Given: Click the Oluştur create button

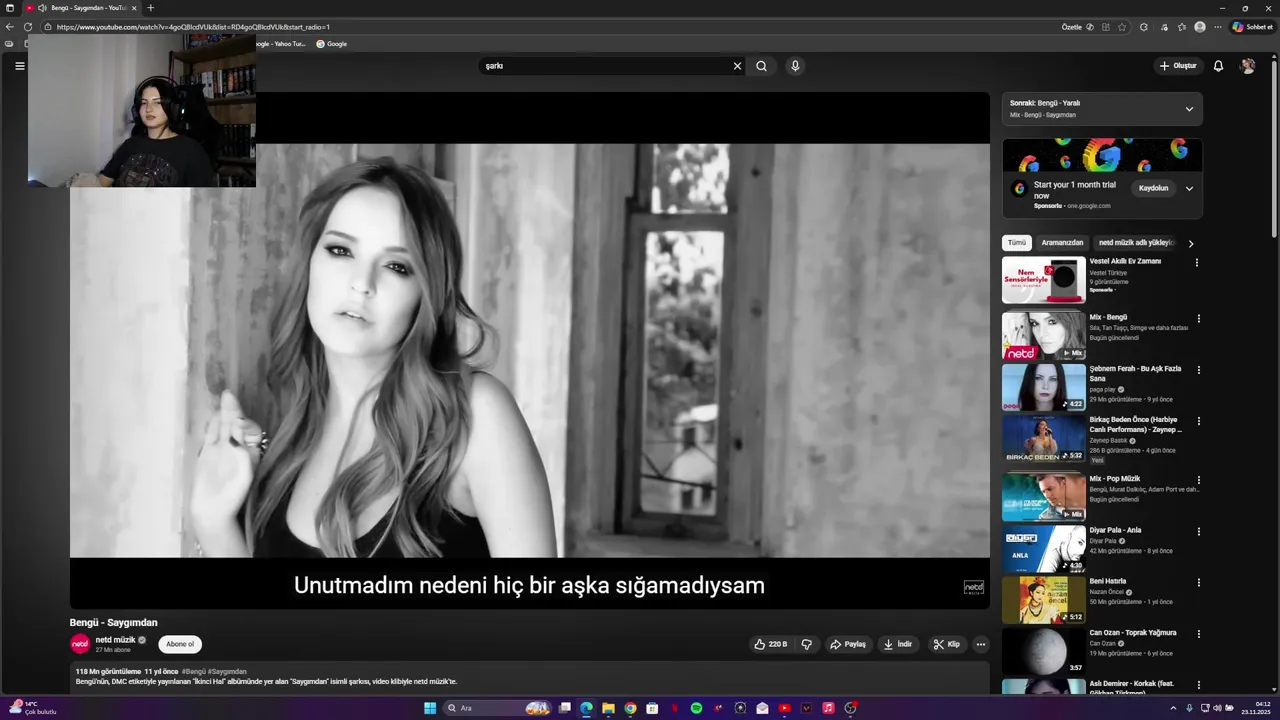Looking at the screenshot, I should tap(1178, 66).
